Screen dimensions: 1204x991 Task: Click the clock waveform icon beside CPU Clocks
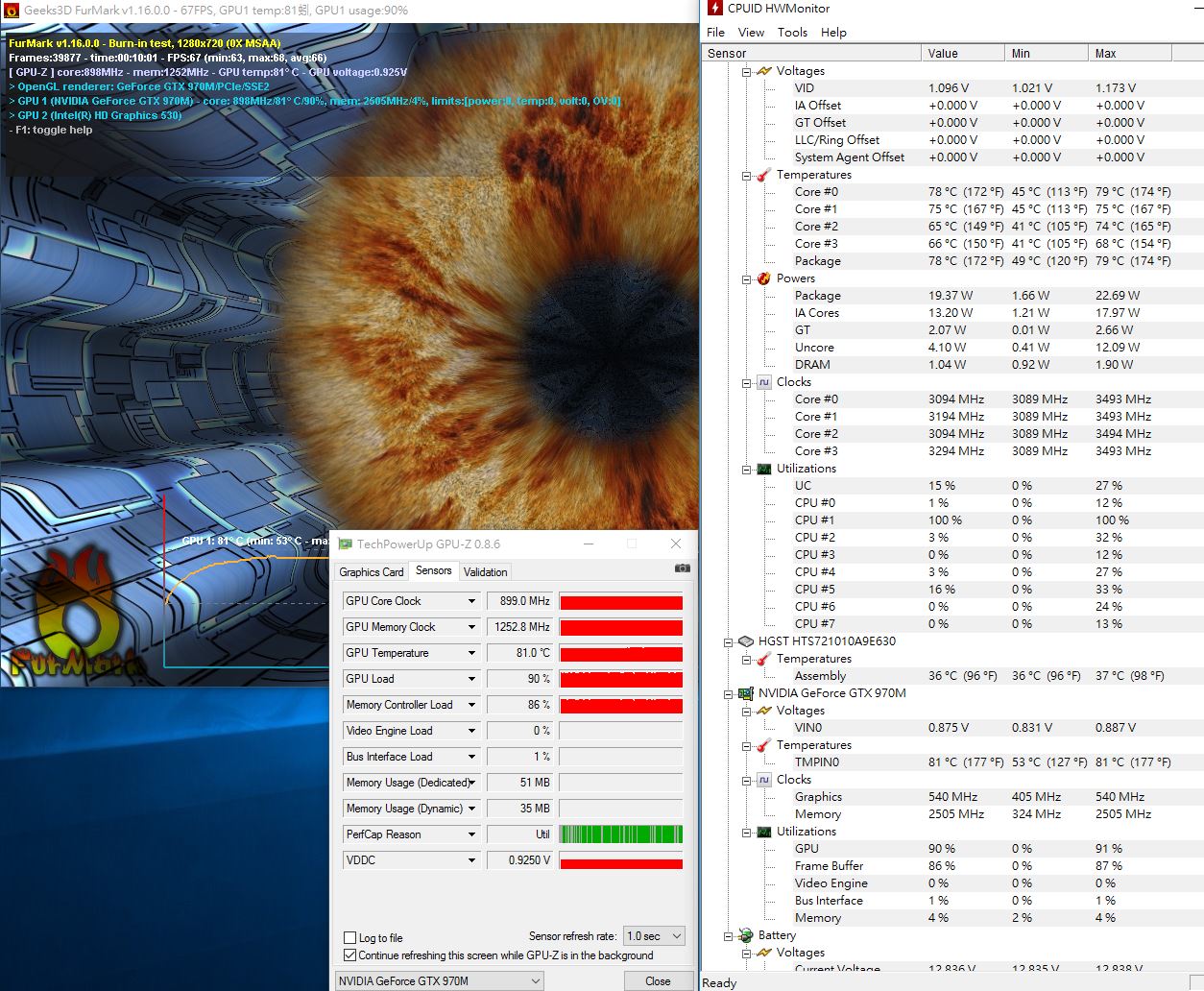tap(764, 382)
